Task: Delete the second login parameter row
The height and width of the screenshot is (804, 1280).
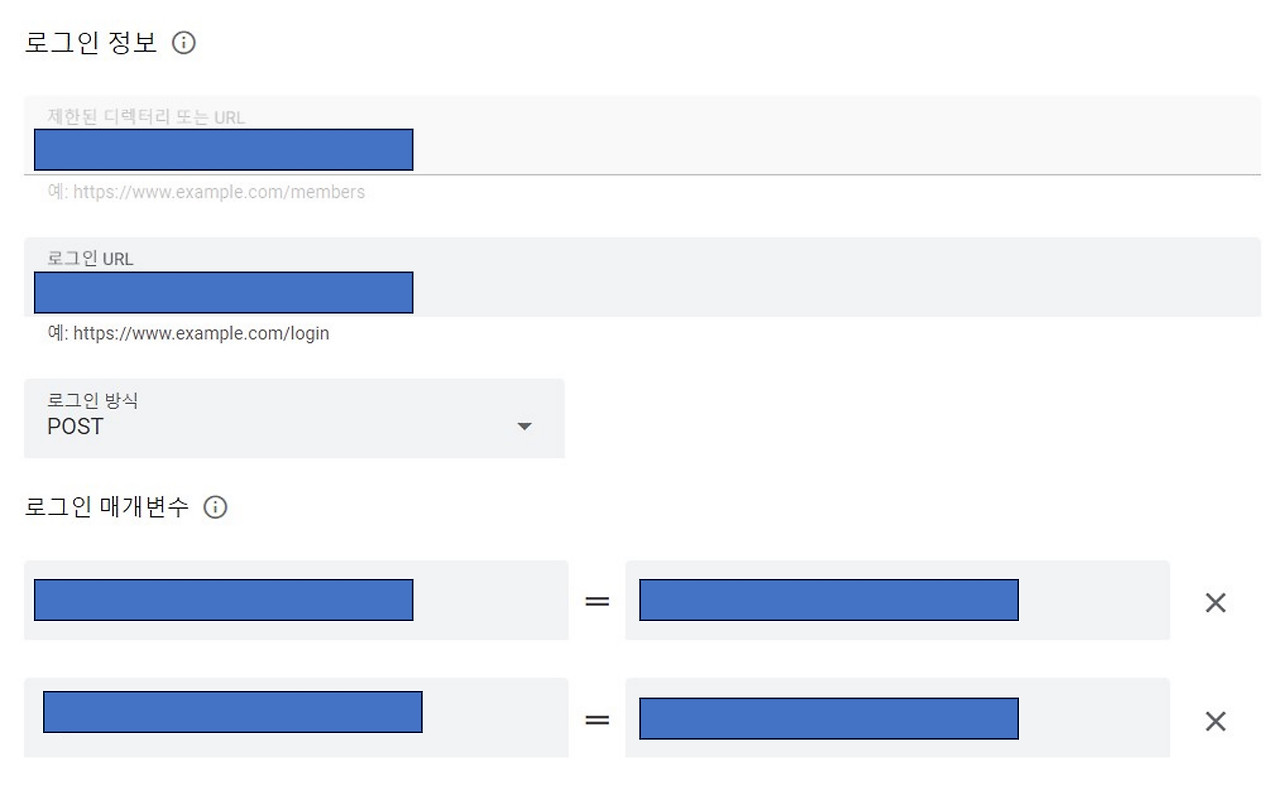Action: (x=1215, y=721)
